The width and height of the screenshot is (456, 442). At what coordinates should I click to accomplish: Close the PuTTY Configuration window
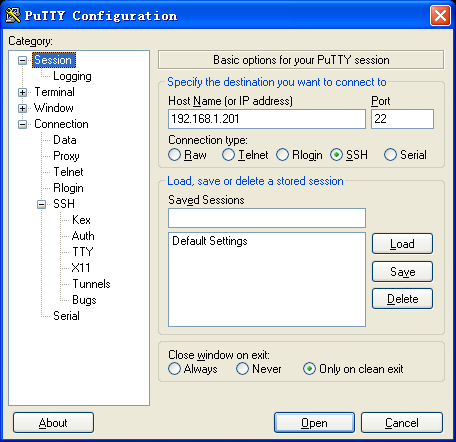tap(440, 15)
